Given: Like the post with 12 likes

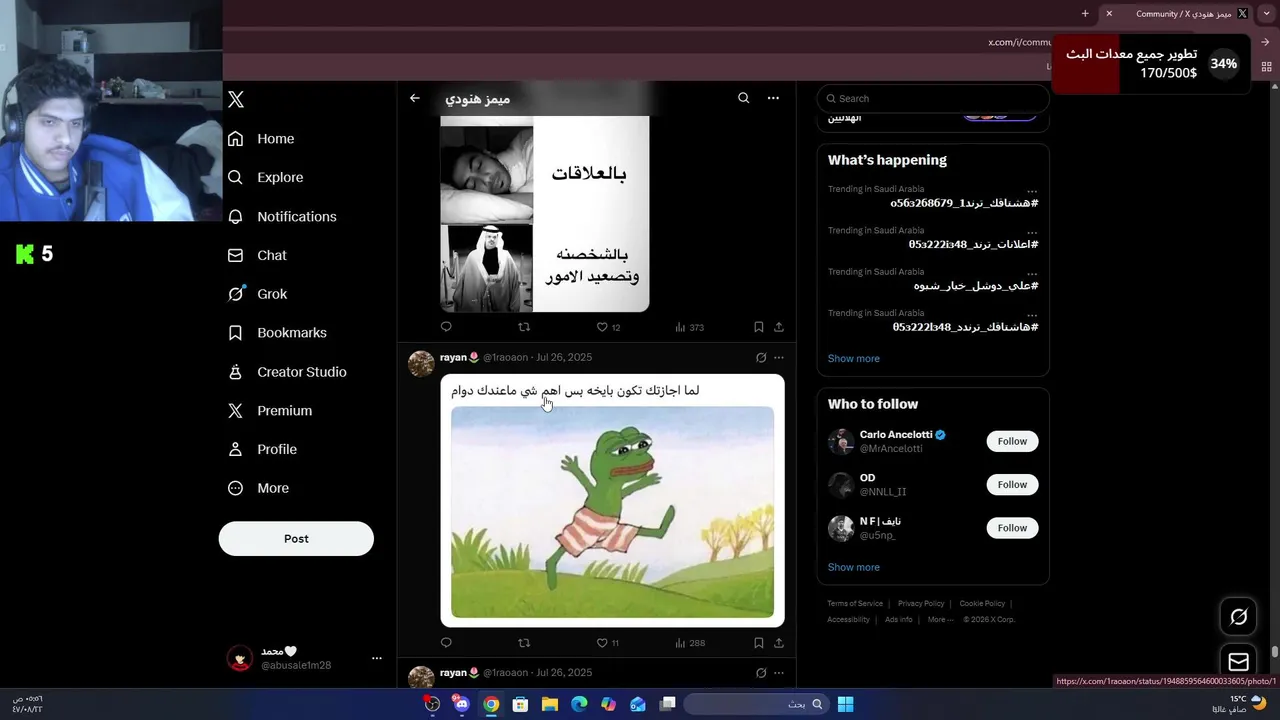Looking at the screenshot, I should 608,327.
